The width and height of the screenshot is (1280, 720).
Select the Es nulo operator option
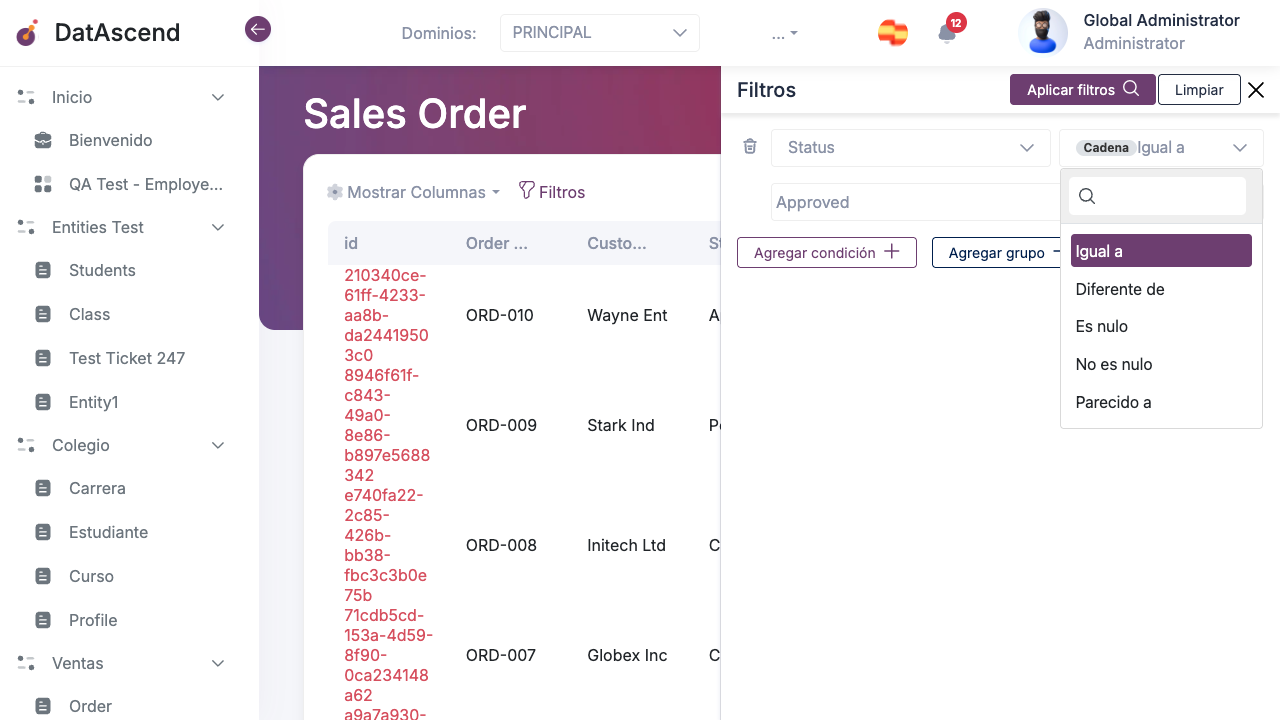[x=1161, y=326]
